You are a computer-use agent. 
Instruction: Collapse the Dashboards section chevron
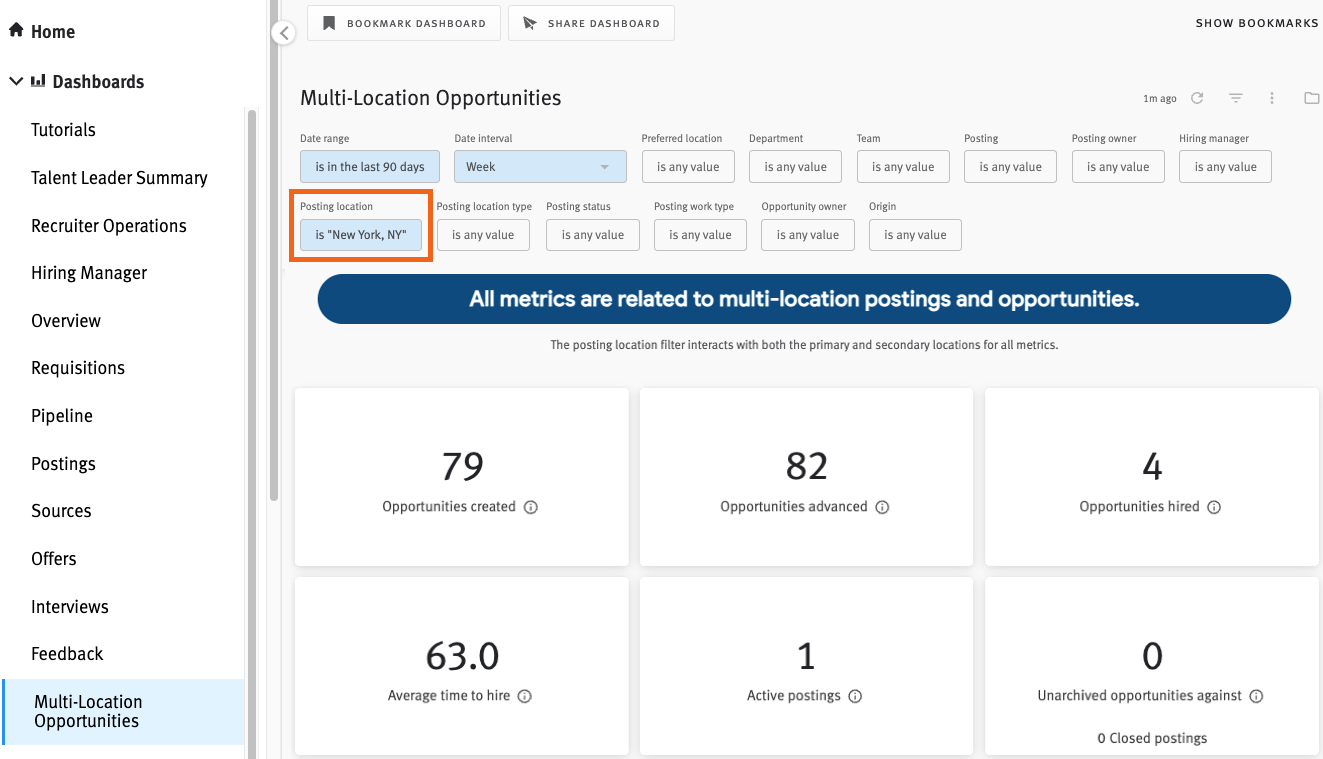point(16,82)
